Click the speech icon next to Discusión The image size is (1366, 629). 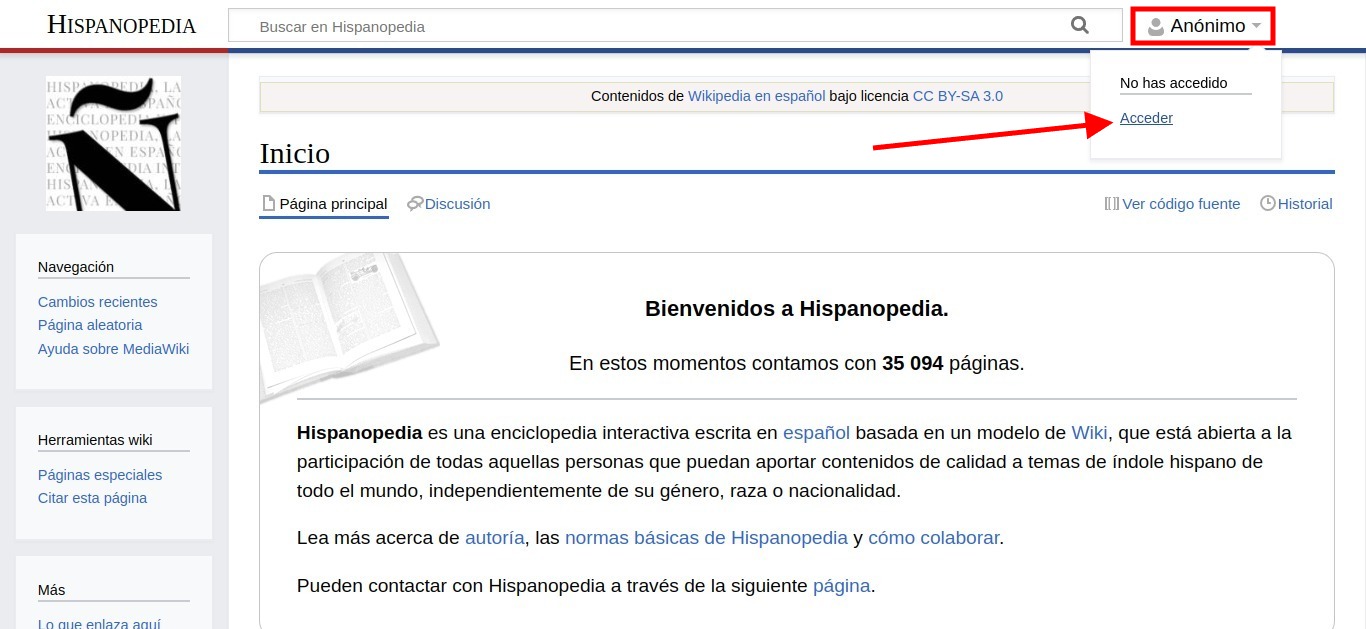415,203
